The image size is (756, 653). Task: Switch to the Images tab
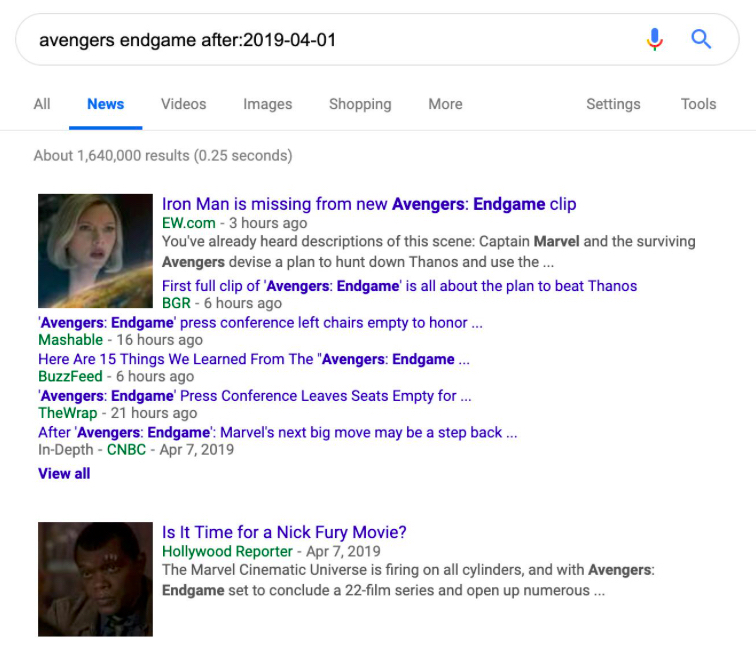(268, 104)
